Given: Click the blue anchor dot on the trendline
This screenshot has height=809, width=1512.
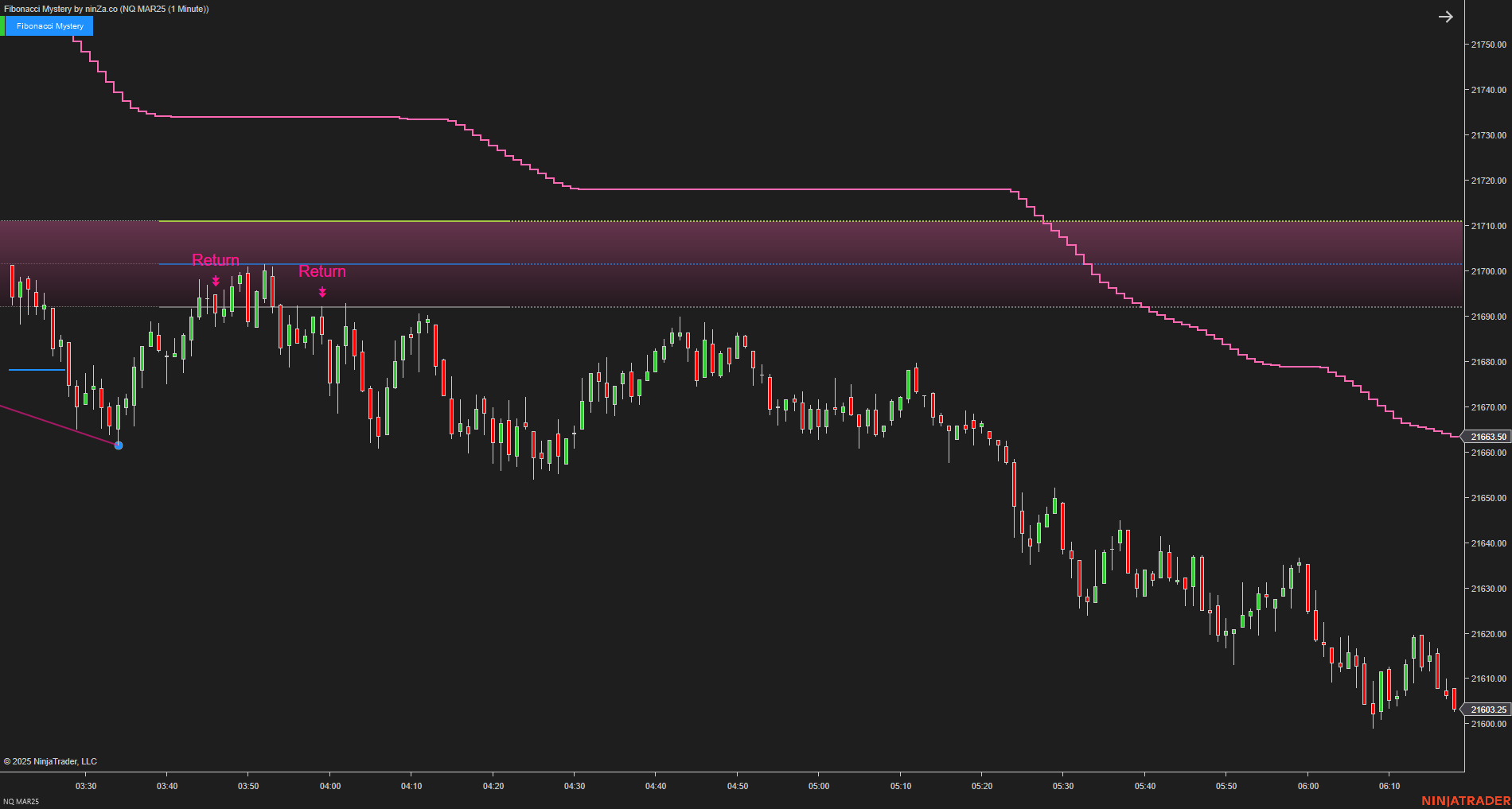Looking at the screenshot, I should pos(118,445).
